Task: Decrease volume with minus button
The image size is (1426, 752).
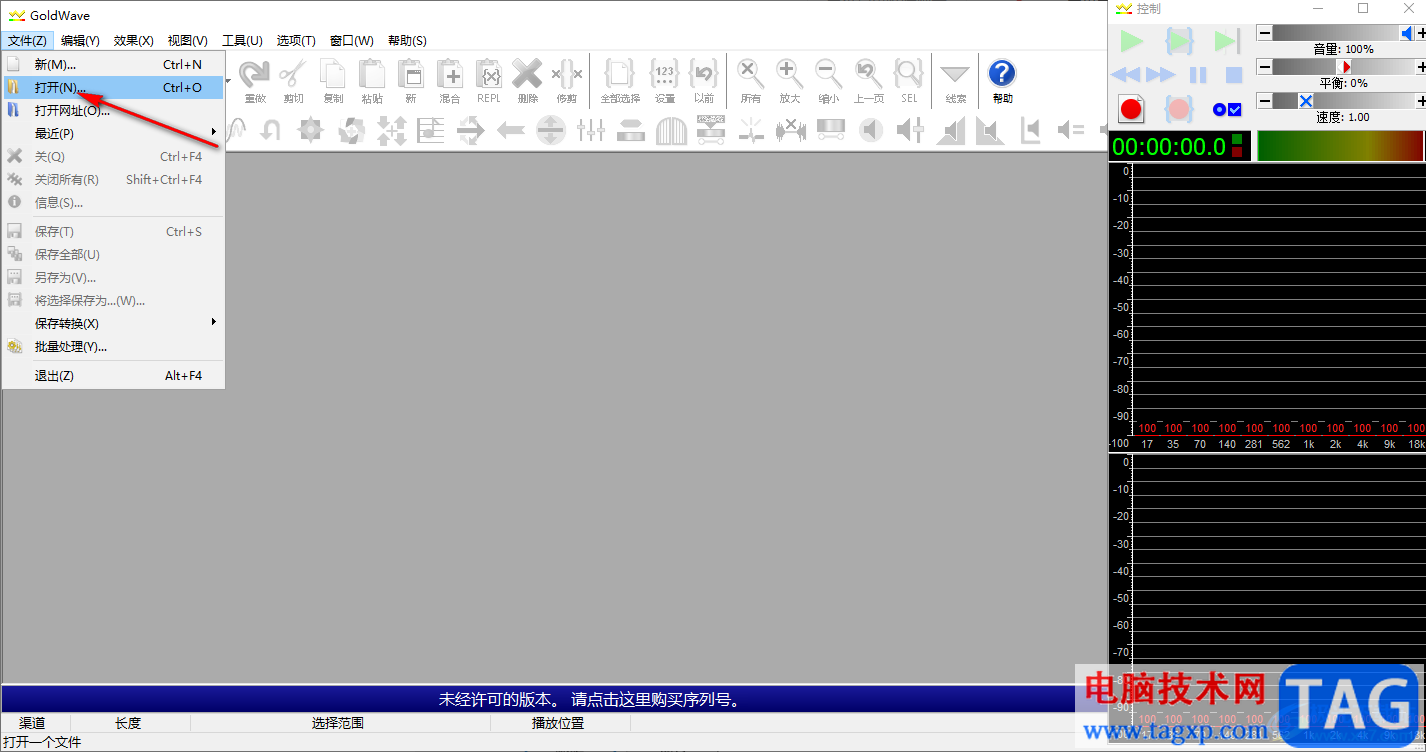Action: 1264,33
